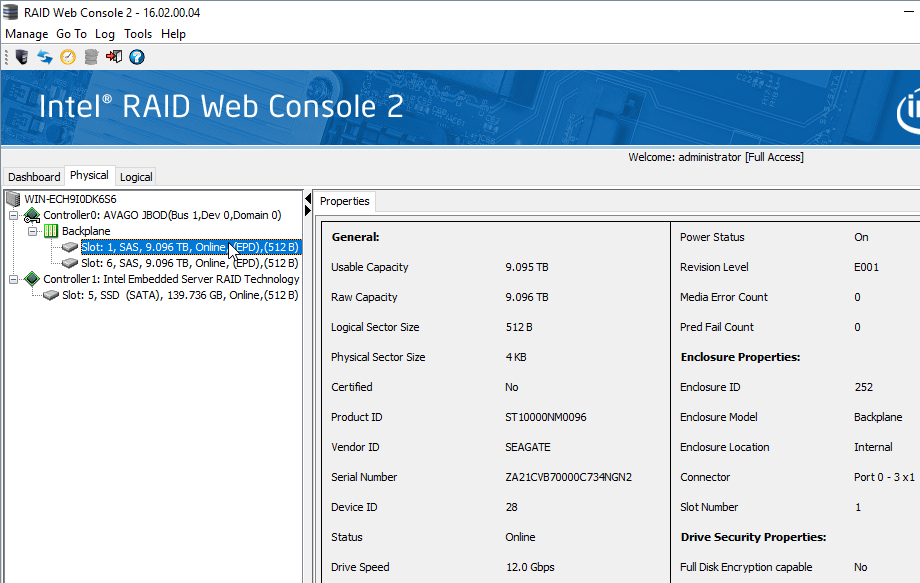Click the Connector value Port 0 - 3 x1
Viewport: 920px width, 583px height.
point(884,477)
